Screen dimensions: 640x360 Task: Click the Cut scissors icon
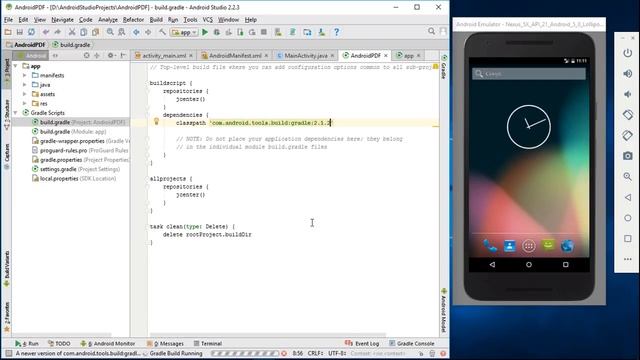pyautogui.click(x=72, y=32)
